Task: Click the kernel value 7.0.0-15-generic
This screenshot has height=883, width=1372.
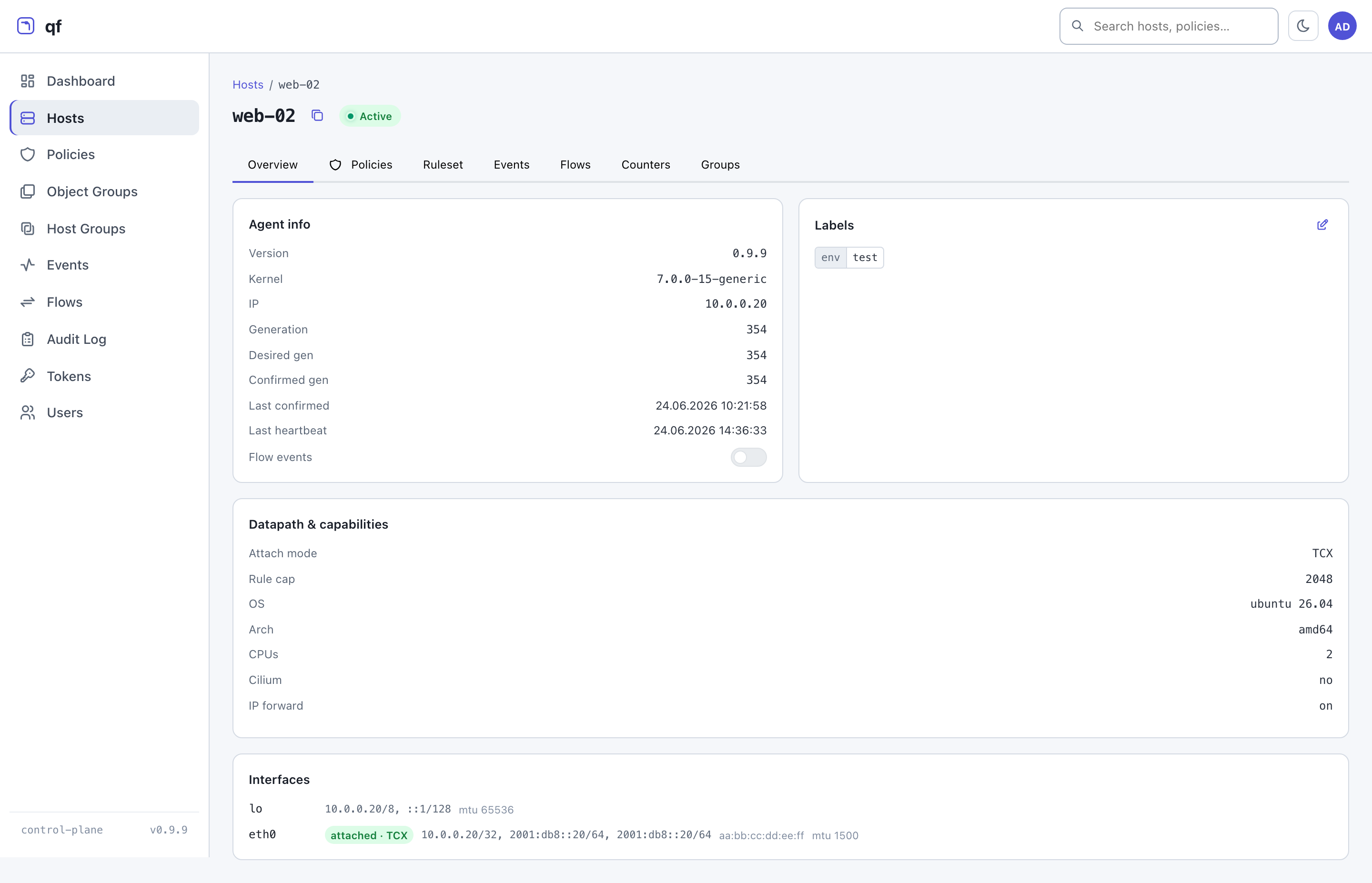Action: 712,279
